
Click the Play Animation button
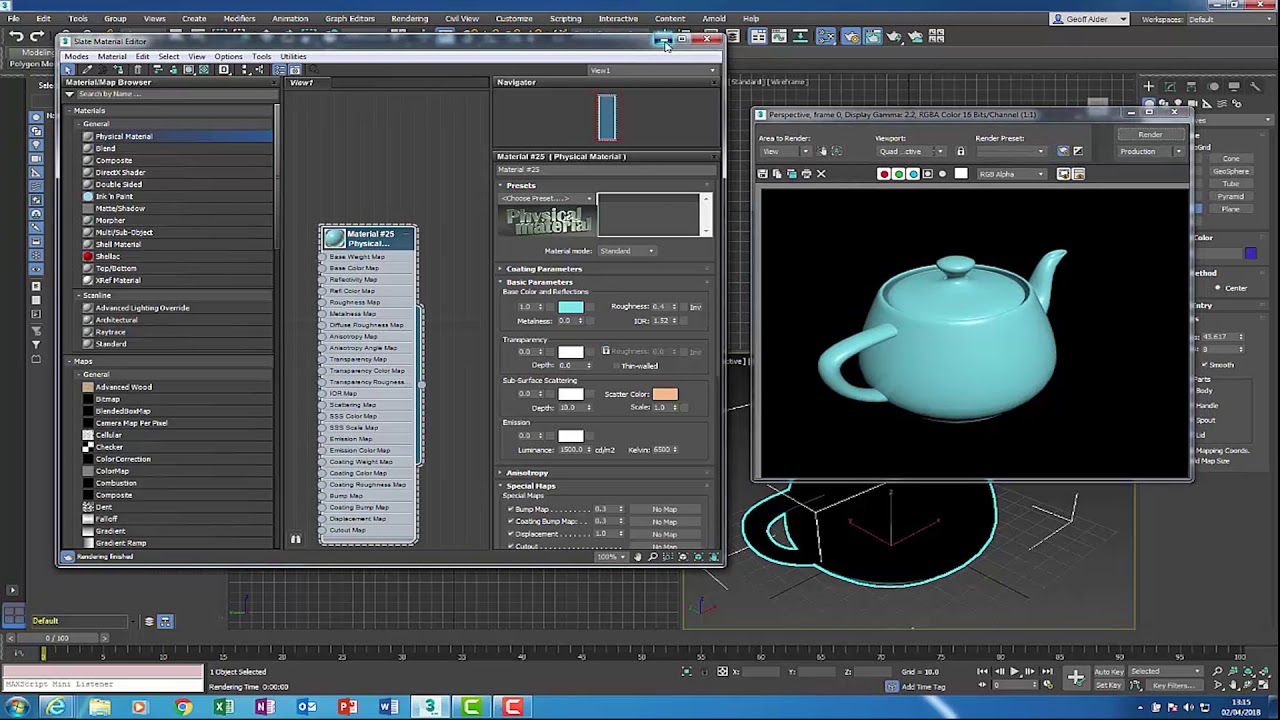click(x=1013, y=672)
